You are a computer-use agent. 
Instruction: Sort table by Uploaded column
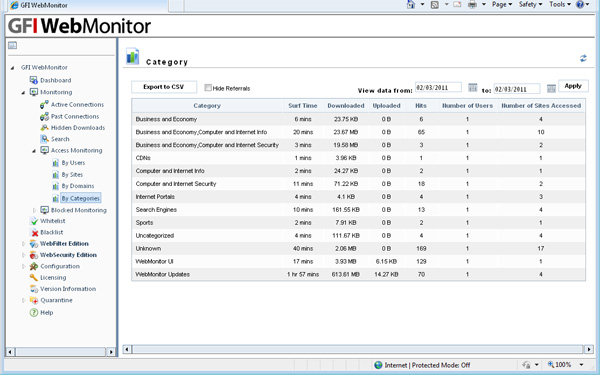(x=386, y=106)
